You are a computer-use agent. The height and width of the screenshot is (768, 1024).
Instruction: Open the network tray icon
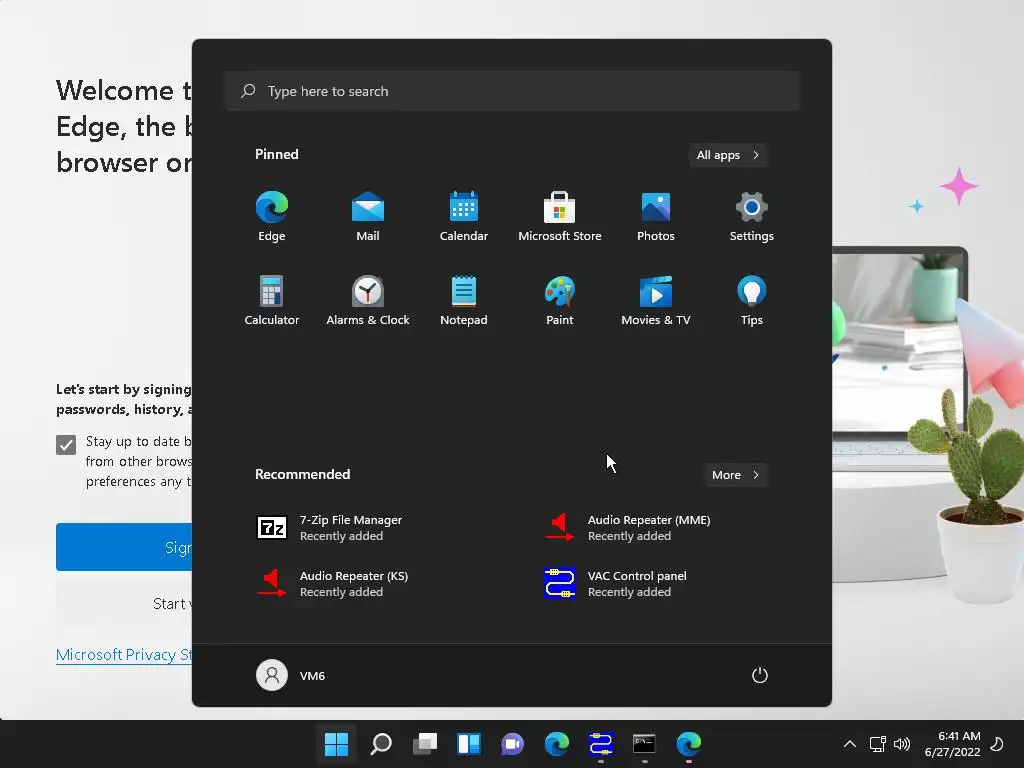click(x=877, y=744)
